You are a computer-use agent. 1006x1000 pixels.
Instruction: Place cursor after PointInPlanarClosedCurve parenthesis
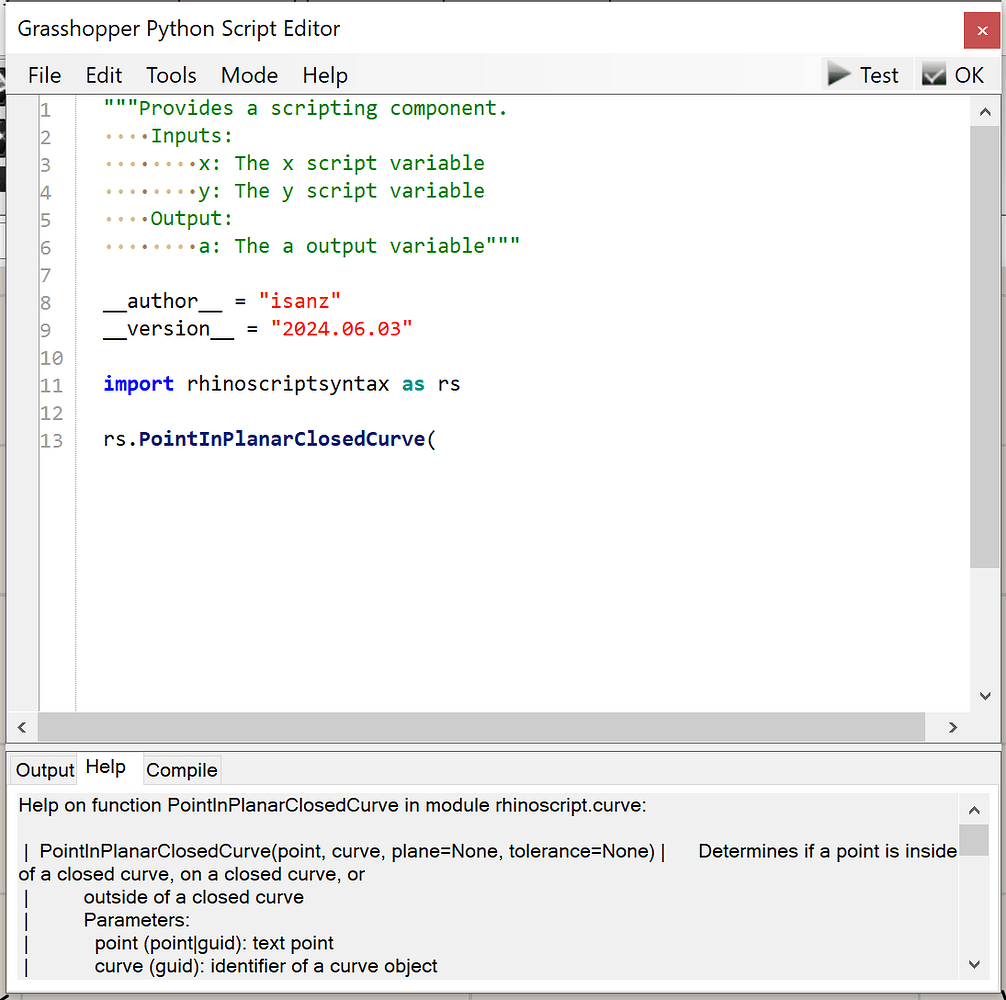click(x=440, y=440)
